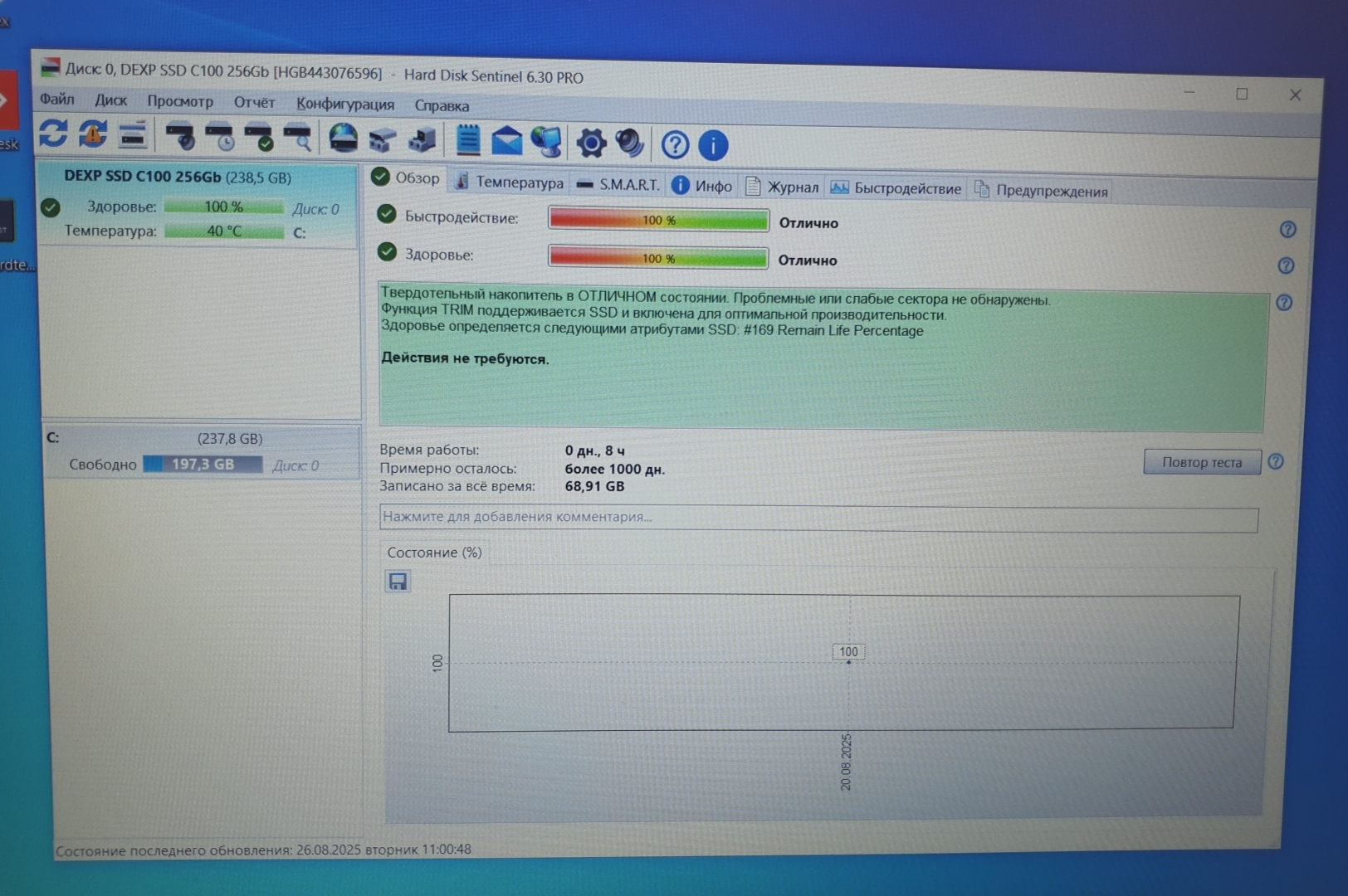Open the Файл menu

57,100
